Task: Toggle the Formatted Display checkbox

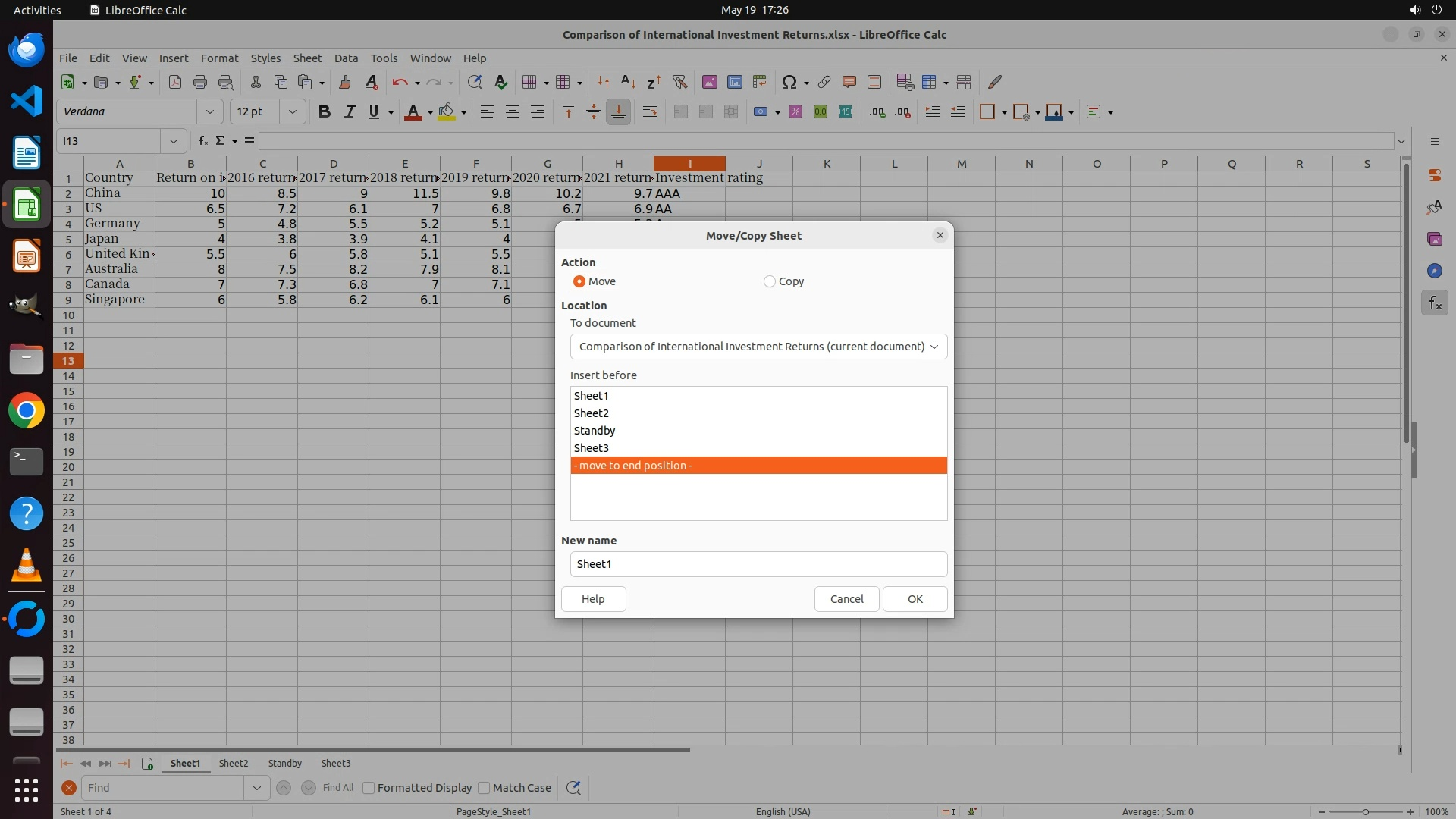Action: (369, 788)
